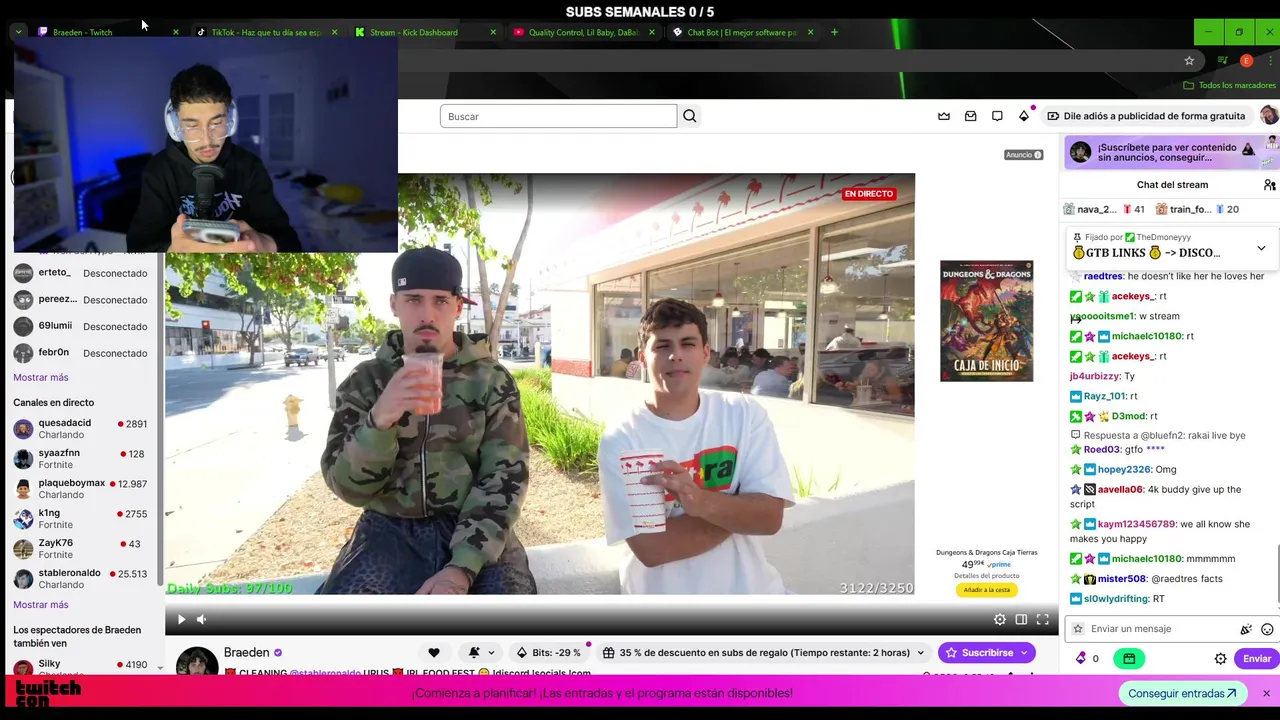This screenshot has height=720, width=1280.
Task: Switch the video to fullscreen
Action: tap(1042, 619)
